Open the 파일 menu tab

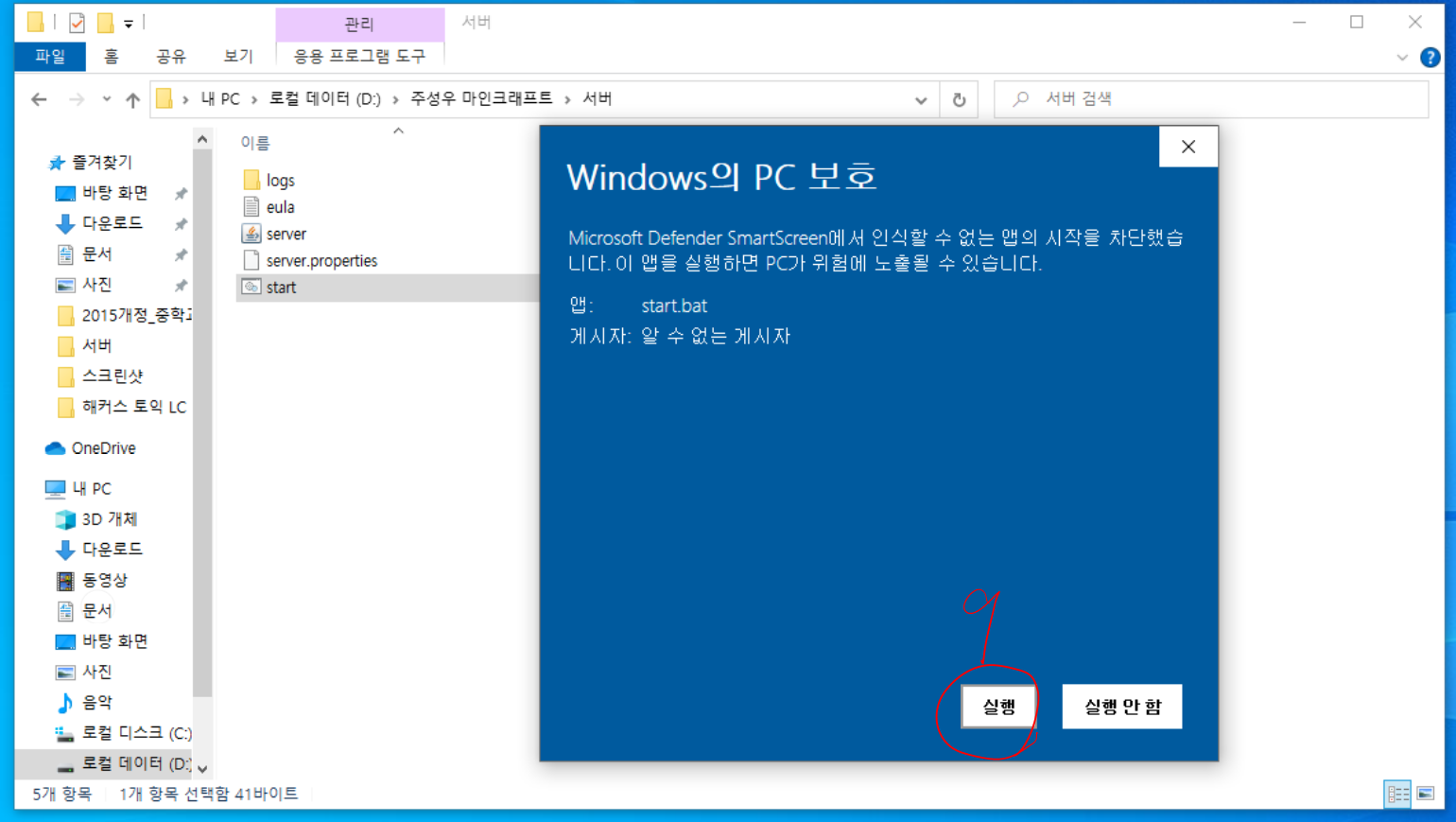(x=50, y=57)
